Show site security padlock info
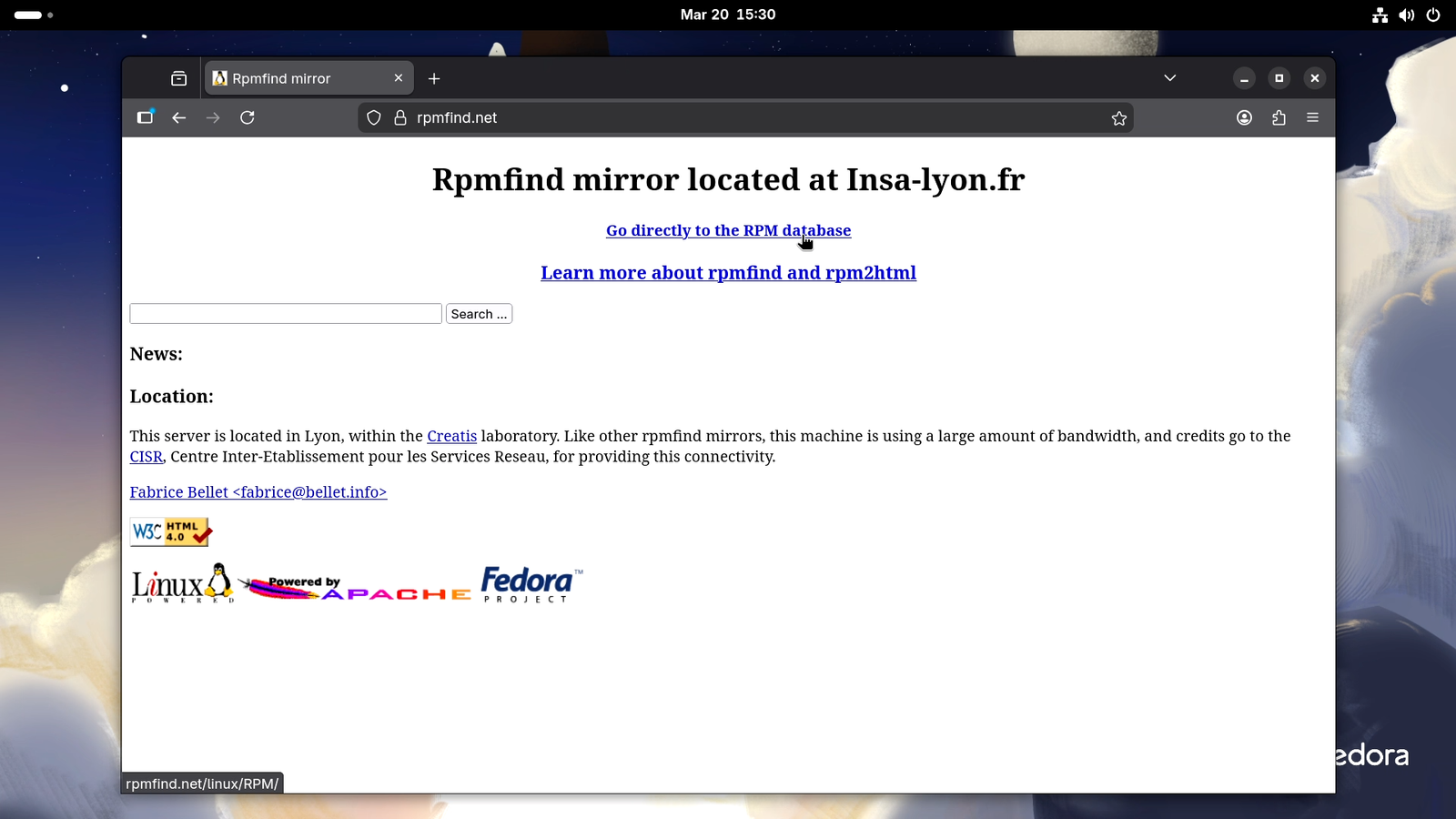The image size is (1456, 819). click(400, 117)
